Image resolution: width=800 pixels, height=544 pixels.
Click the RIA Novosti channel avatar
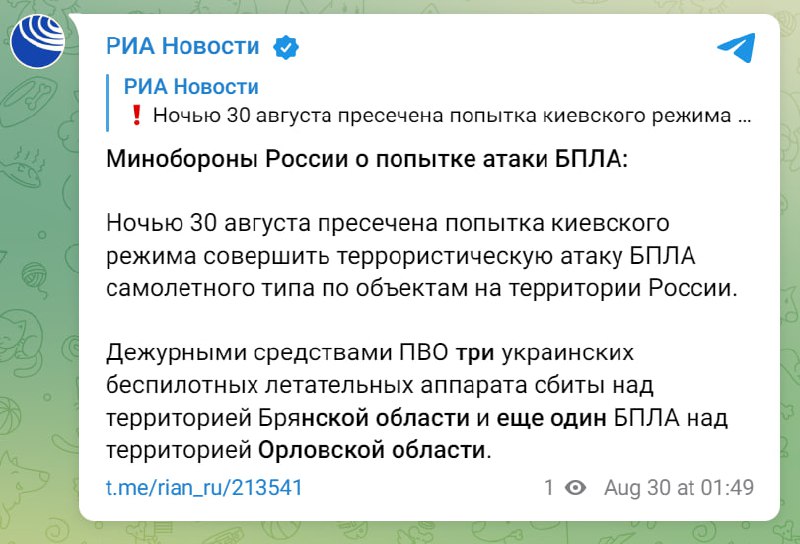(39, 42)
